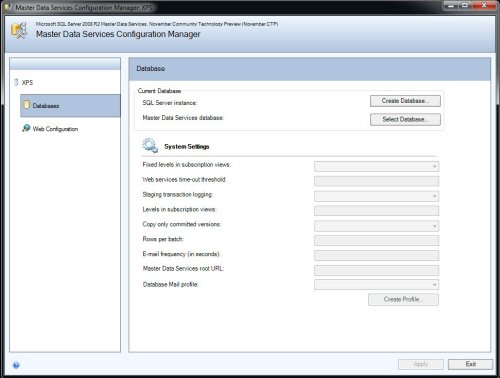Open help via blue question mark icon

point(16,365)
